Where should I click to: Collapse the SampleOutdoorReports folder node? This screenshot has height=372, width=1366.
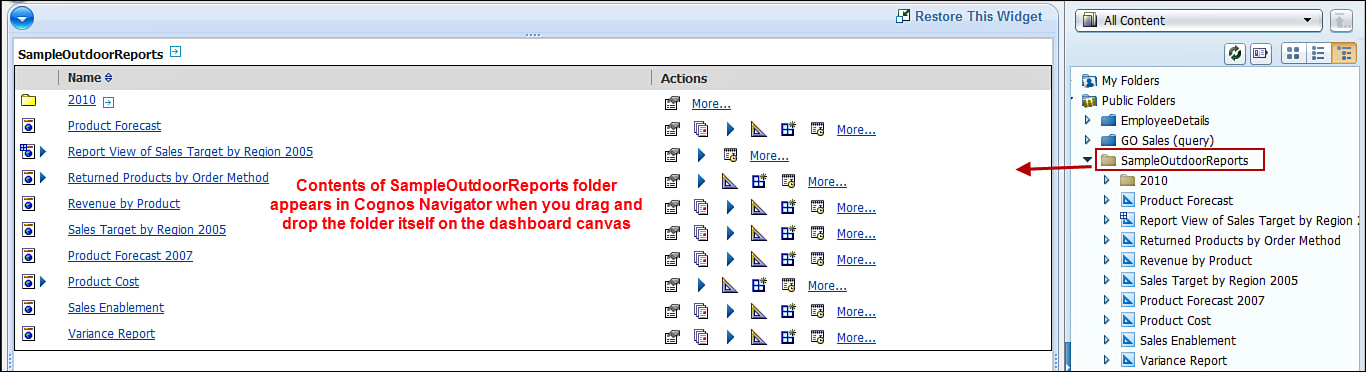1088,160
